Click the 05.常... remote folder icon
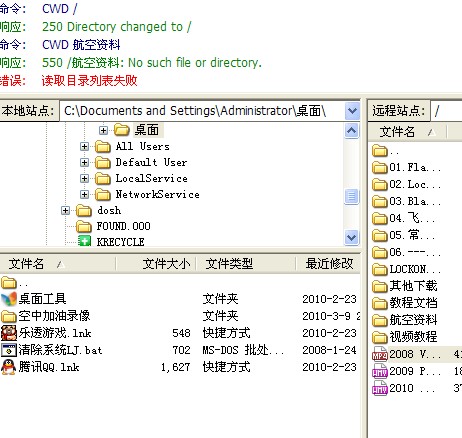The image size is (462, 438). coord(380,235)
